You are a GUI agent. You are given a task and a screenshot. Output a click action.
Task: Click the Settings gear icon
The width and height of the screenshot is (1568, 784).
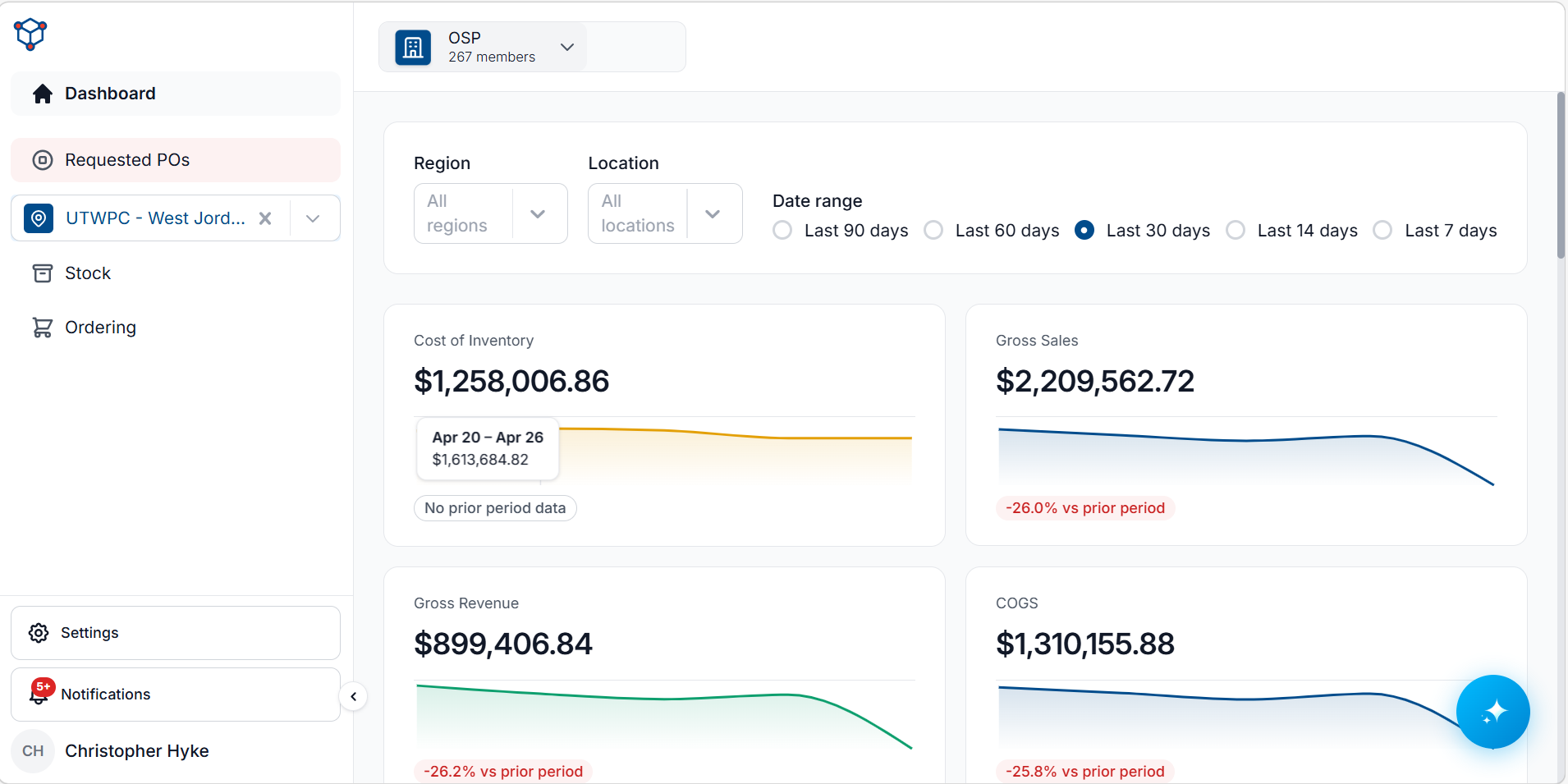tap(39, 633)
